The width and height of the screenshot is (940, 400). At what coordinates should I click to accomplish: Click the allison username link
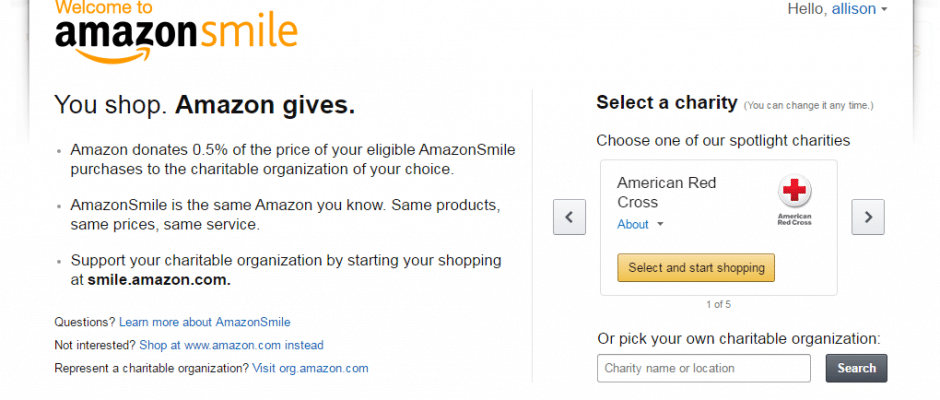coord(854,9)
